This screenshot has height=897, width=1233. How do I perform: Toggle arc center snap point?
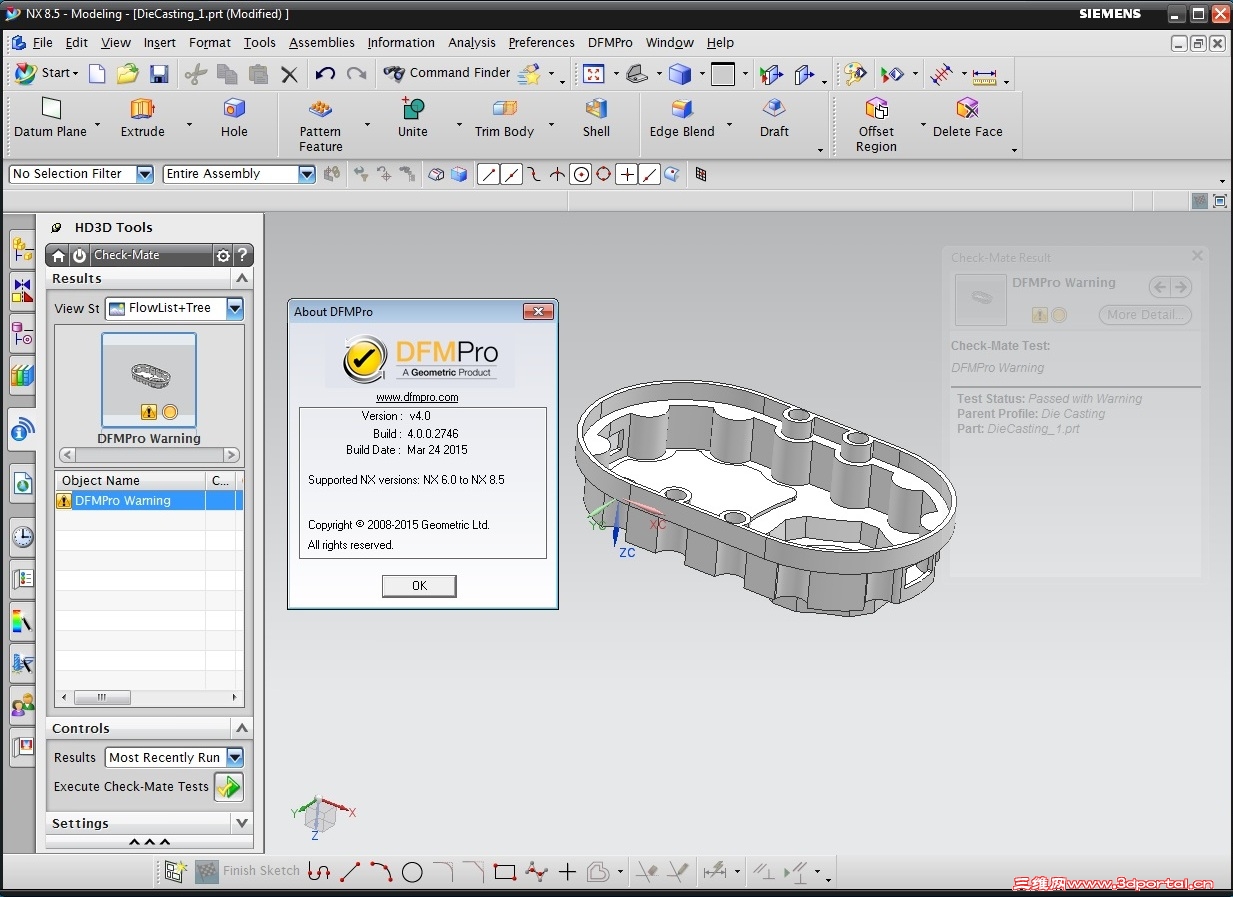[x=581, y=174]
